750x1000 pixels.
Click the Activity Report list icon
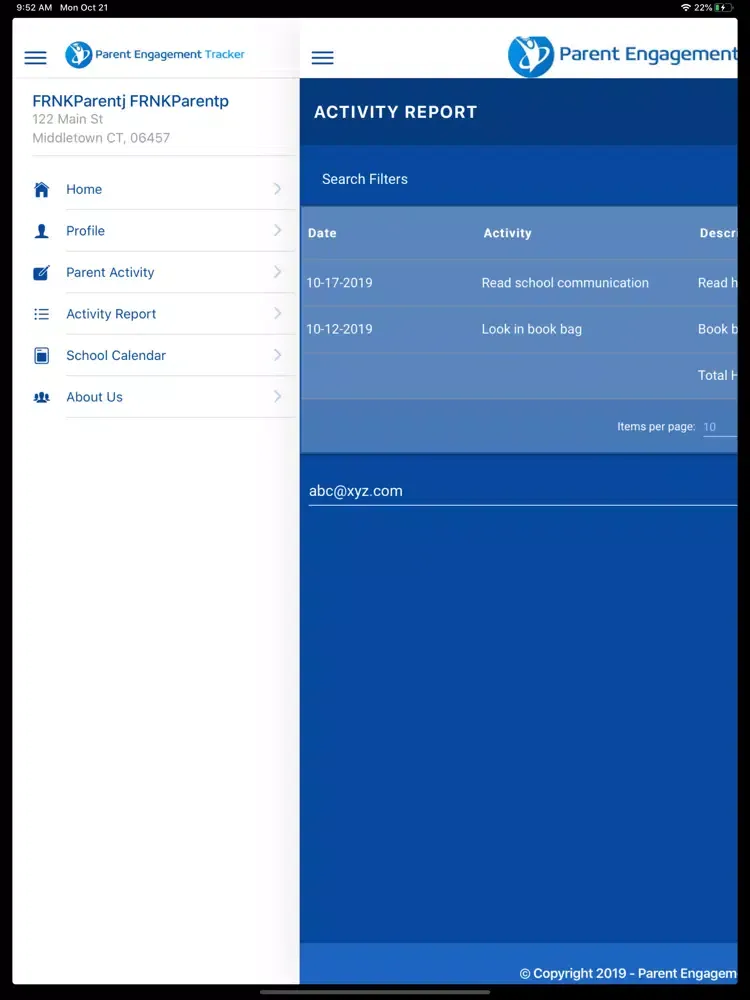click(41, 314)
